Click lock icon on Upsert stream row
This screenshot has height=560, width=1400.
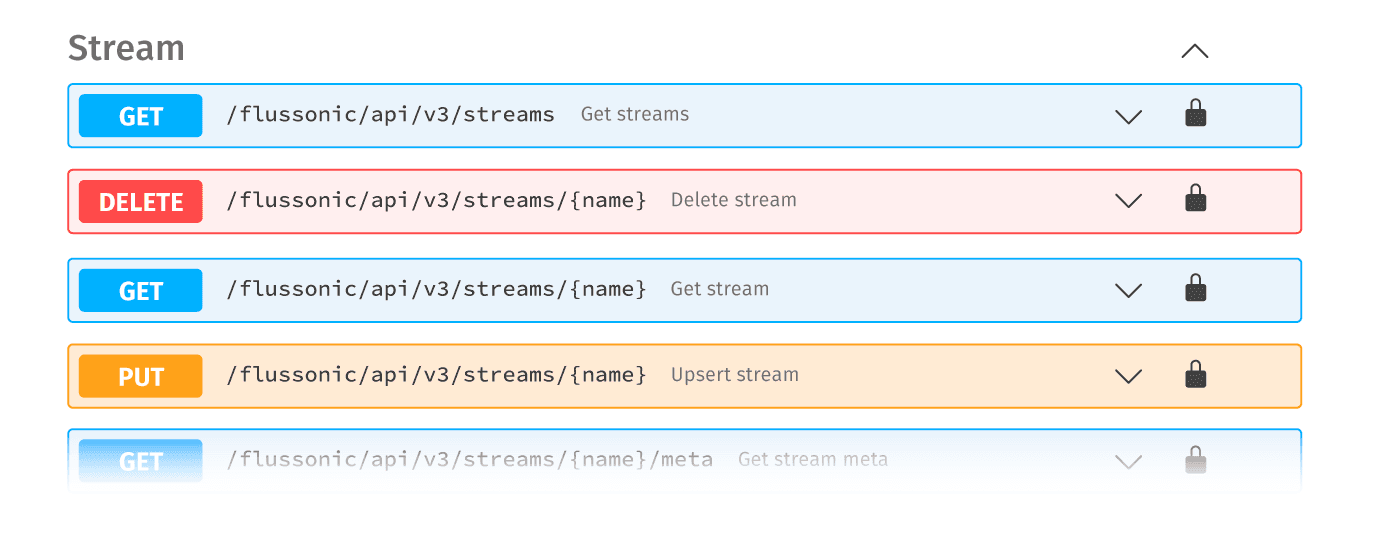(1196, 375)
